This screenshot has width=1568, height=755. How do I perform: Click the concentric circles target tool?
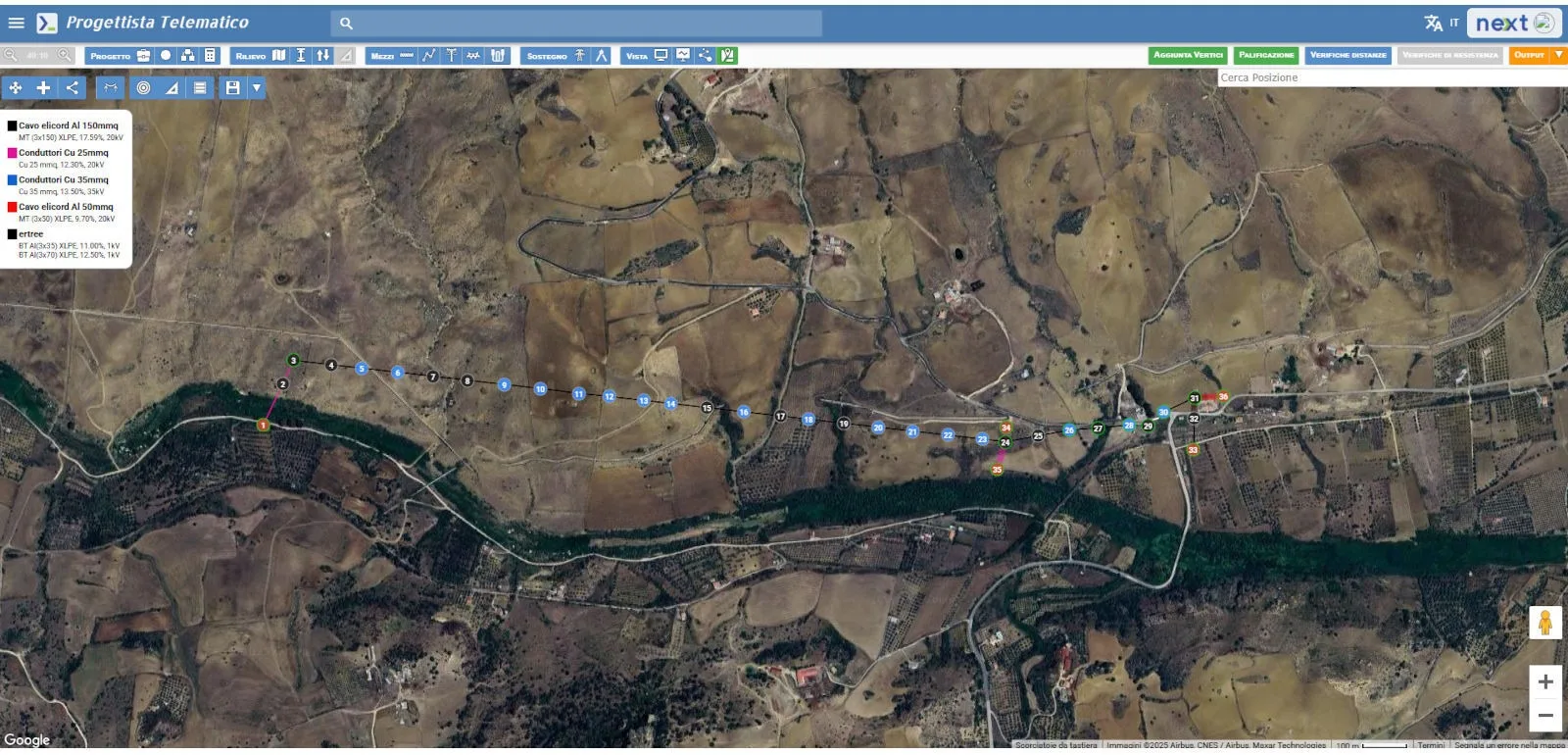(x=144, y=88)
